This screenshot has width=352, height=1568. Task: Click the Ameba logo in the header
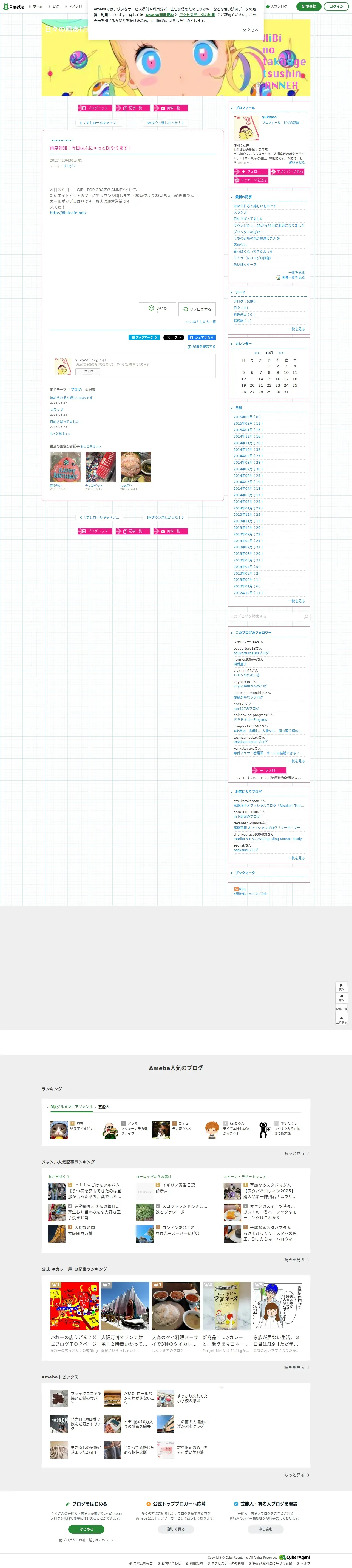pos(13,7)
